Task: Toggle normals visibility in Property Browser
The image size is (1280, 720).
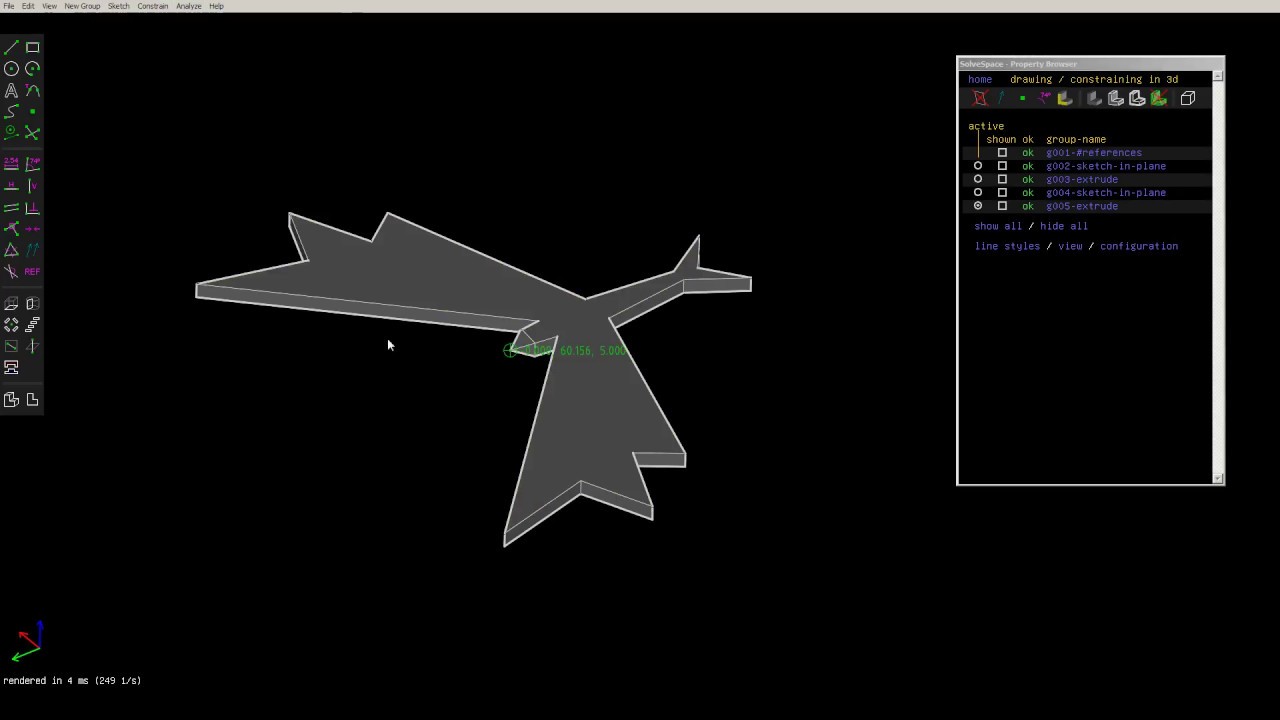Action: coord(1001,98)
